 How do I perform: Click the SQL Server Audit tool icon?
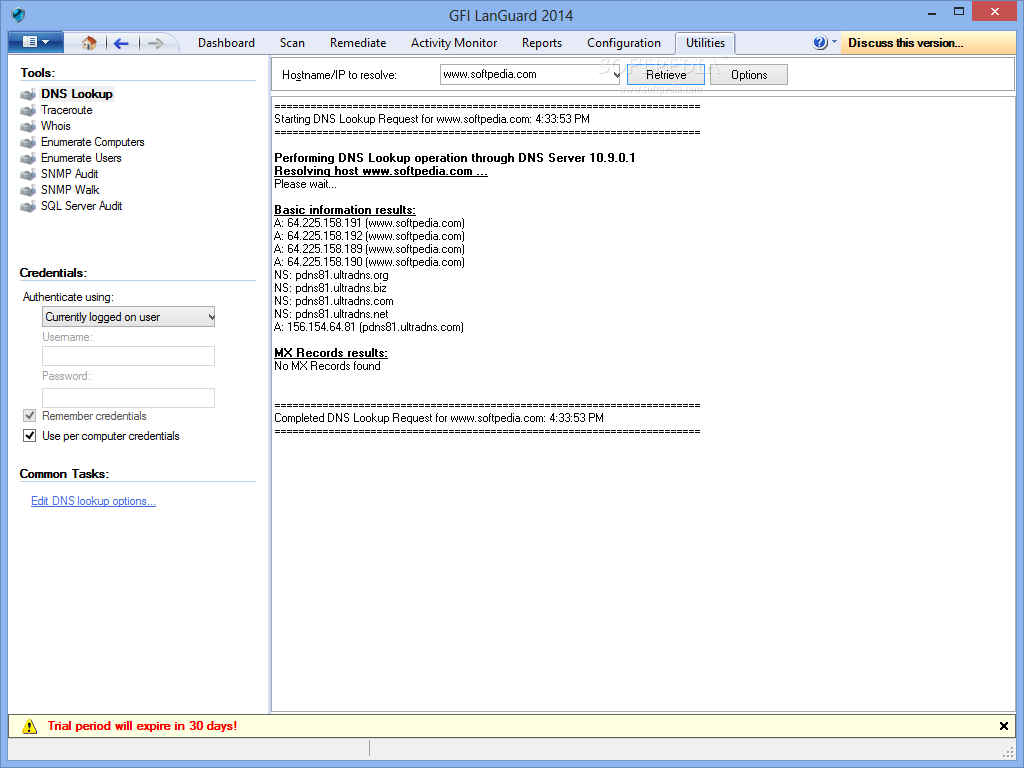[x=28, y=206]
